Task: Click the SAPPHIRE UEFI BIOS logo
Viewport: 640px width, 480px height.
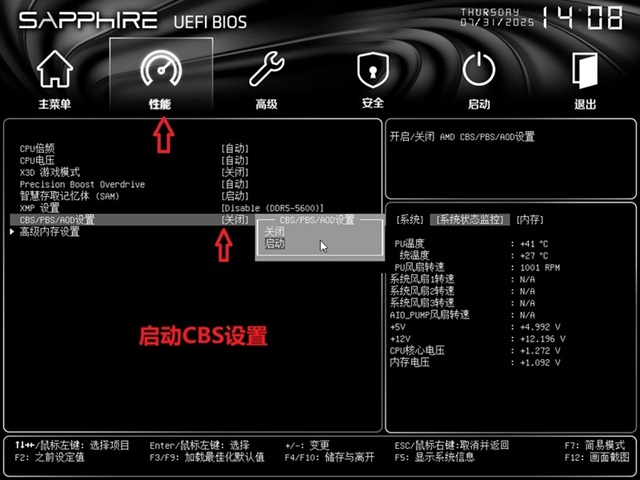Action: [133, 21]
